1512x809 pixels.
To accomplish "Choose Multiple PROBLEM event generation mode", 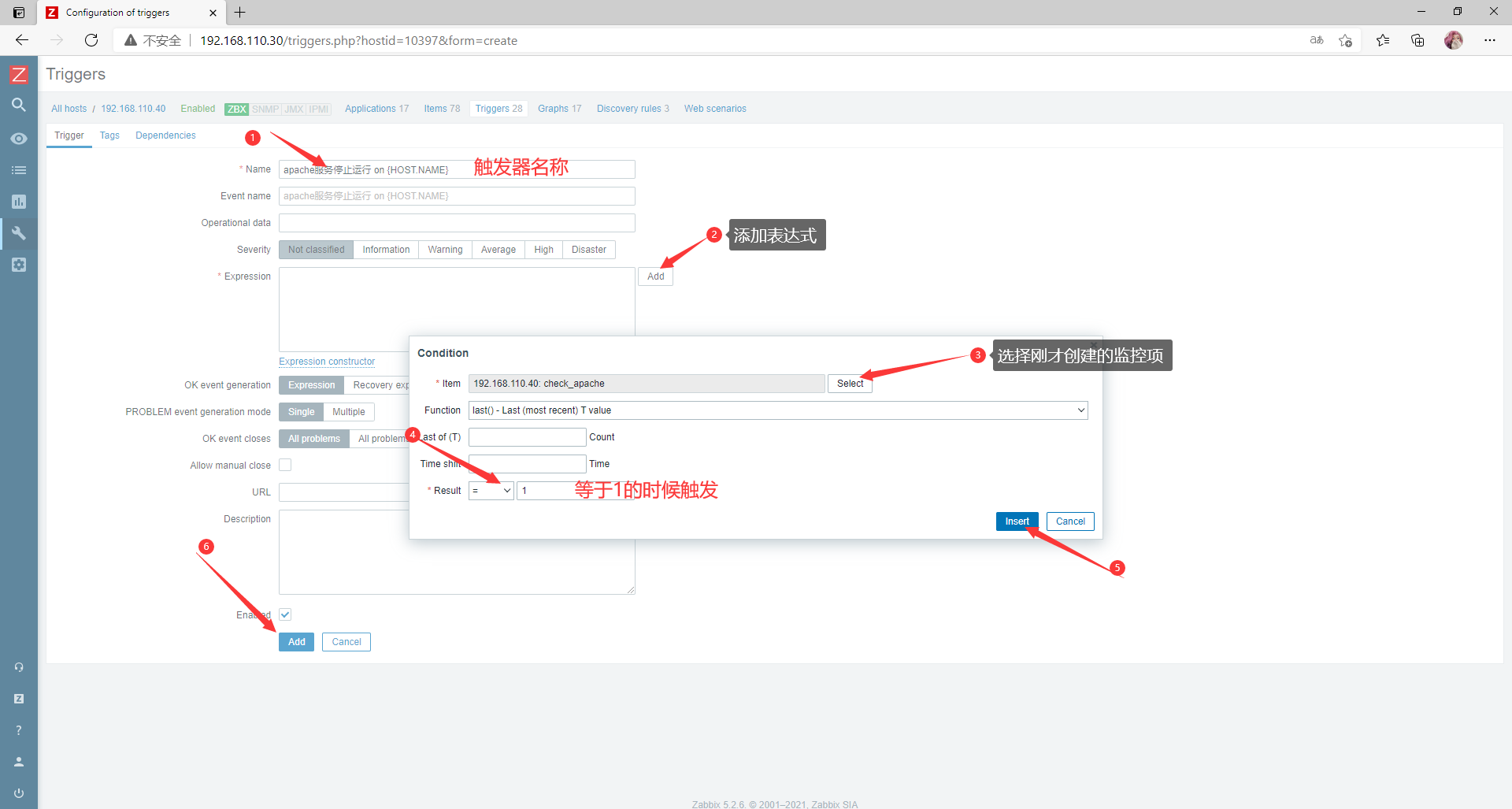I will (x=349, y=412).
